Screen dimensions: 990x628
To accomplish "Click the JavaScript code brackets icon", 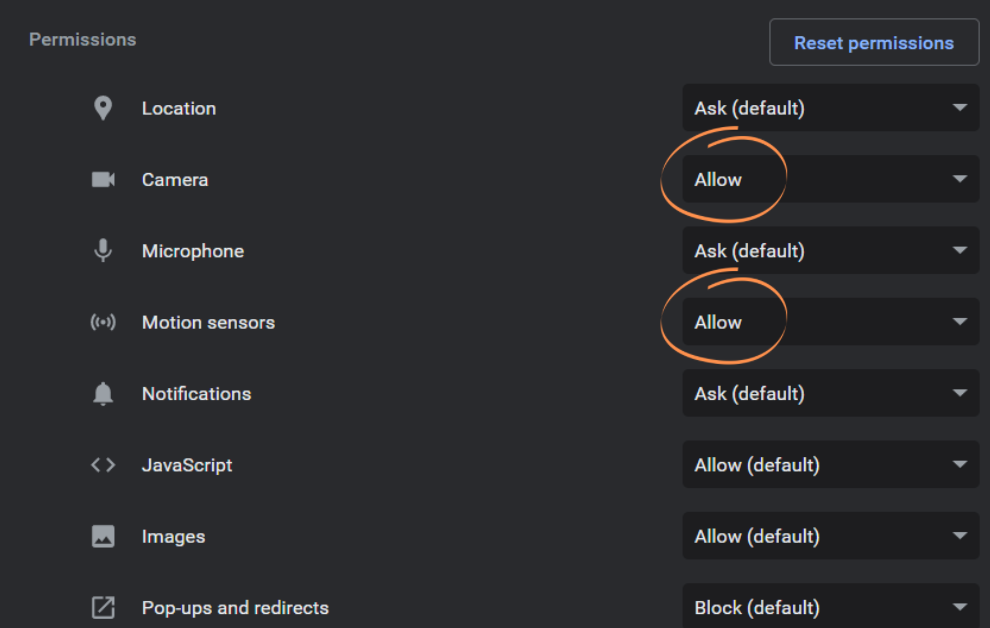I will point(103,465).
